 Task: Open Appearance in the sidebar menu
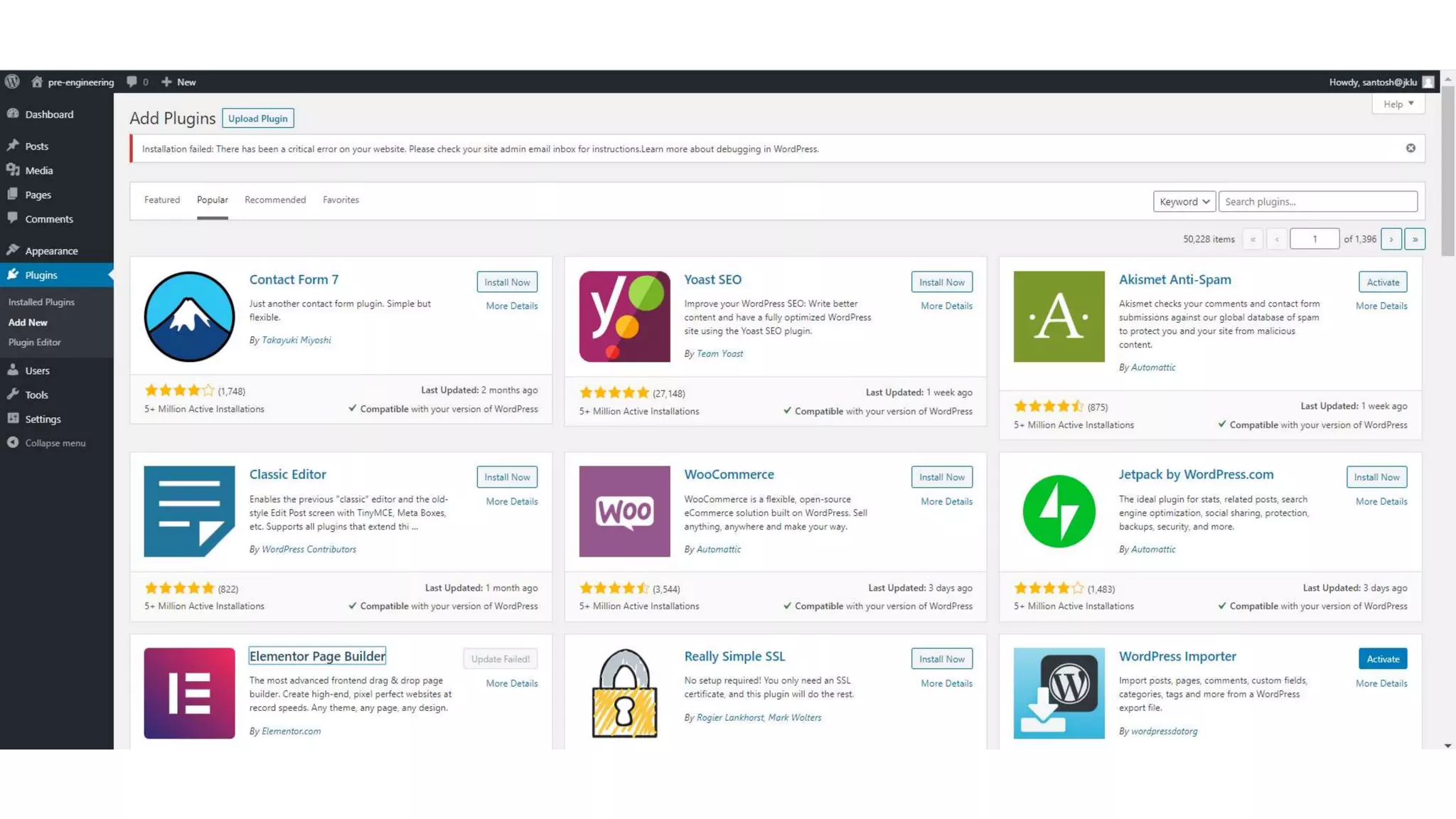tap(51, 251)
